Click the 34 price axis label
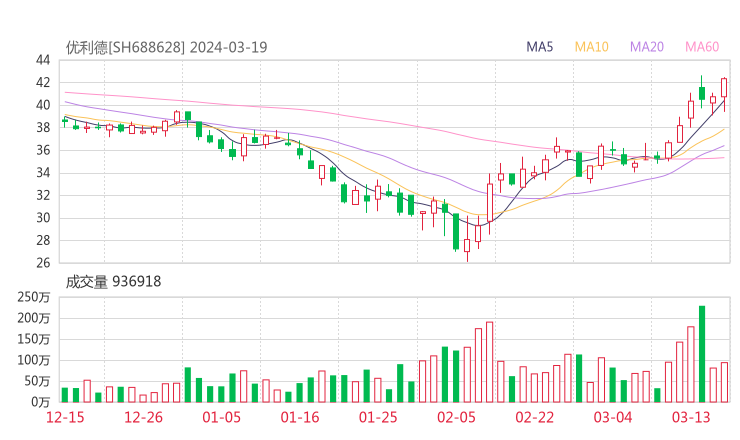 (43, 173)
